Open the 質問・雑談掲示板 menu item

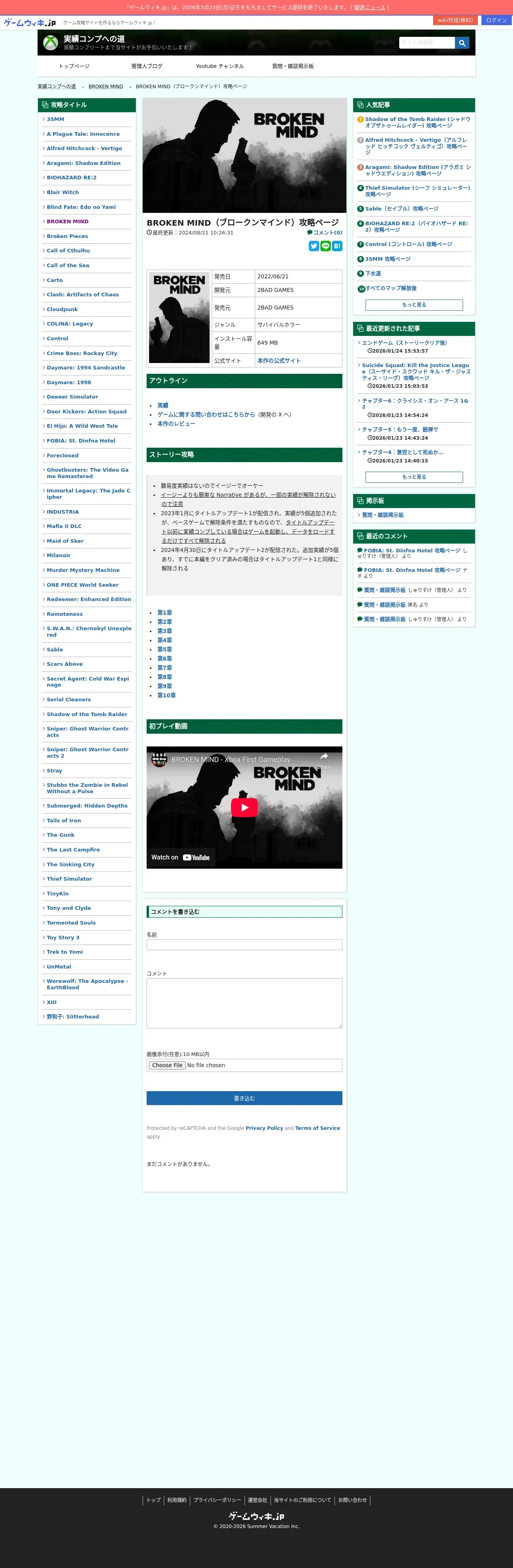point(293,66)
